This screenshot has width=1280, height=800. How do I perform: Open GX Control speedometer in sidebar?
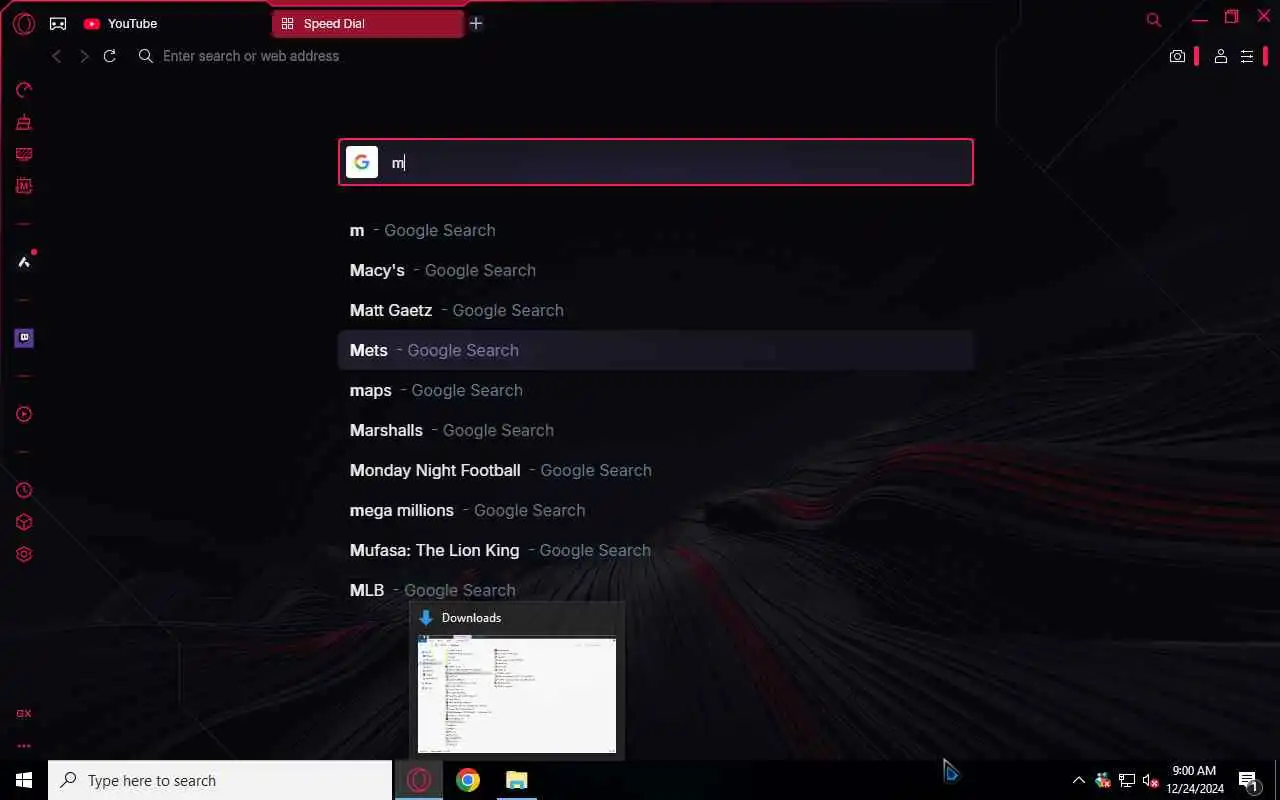(x=24, y=90)
